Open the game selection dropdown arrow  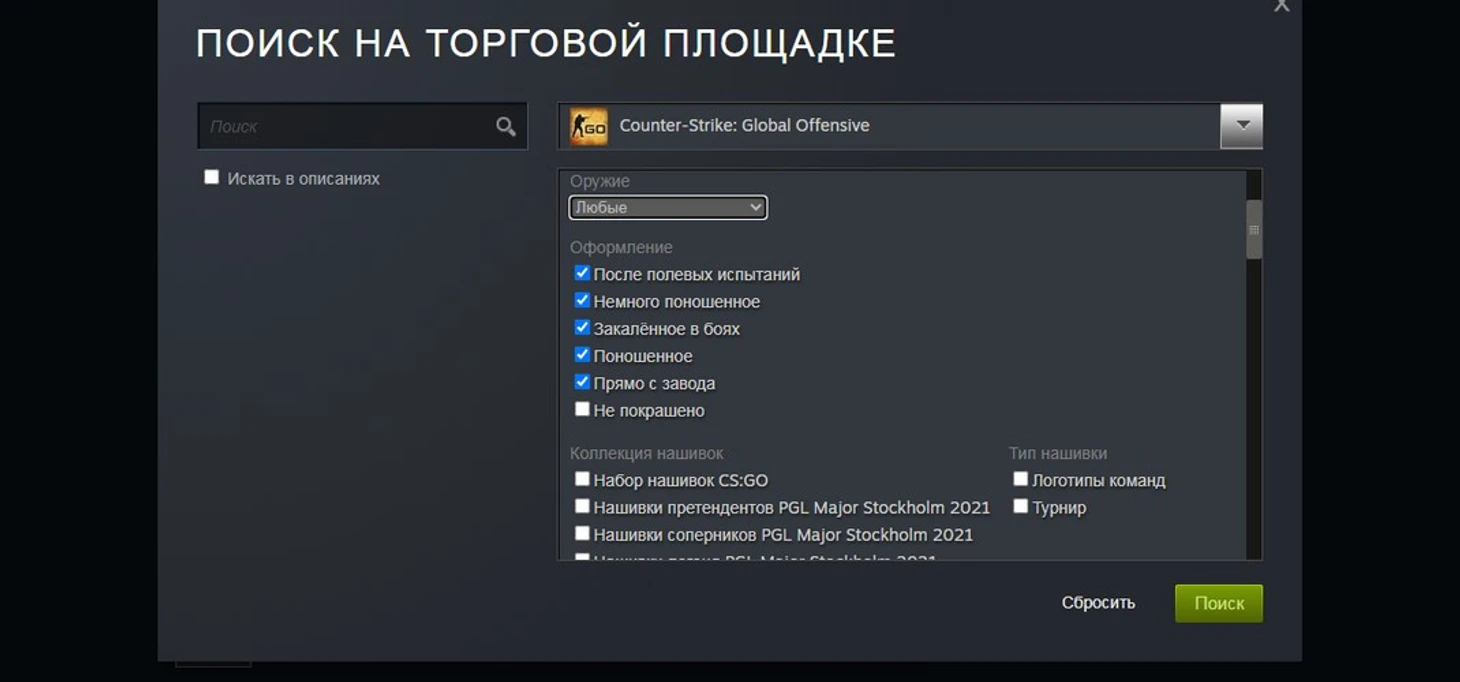1241,126
